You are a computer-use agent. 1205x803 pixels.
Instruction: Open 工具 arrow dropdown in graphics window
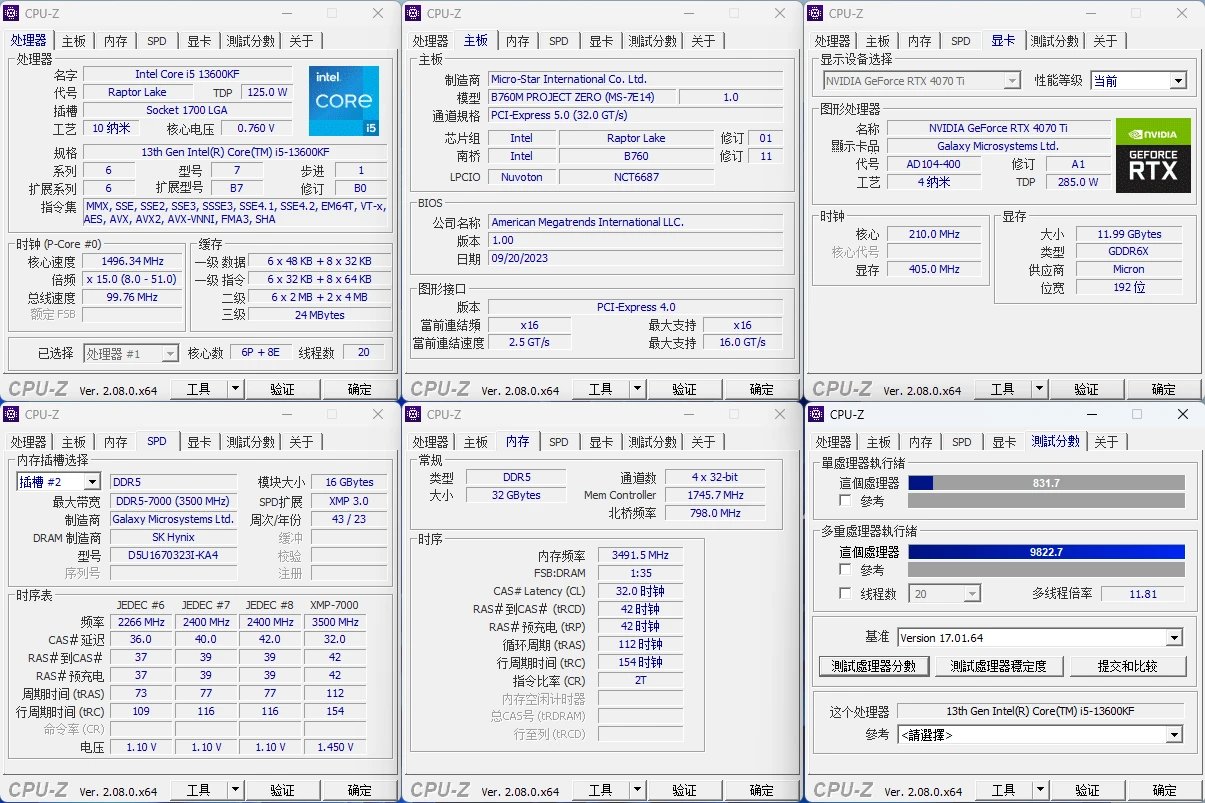click(x=1039, y=389)
